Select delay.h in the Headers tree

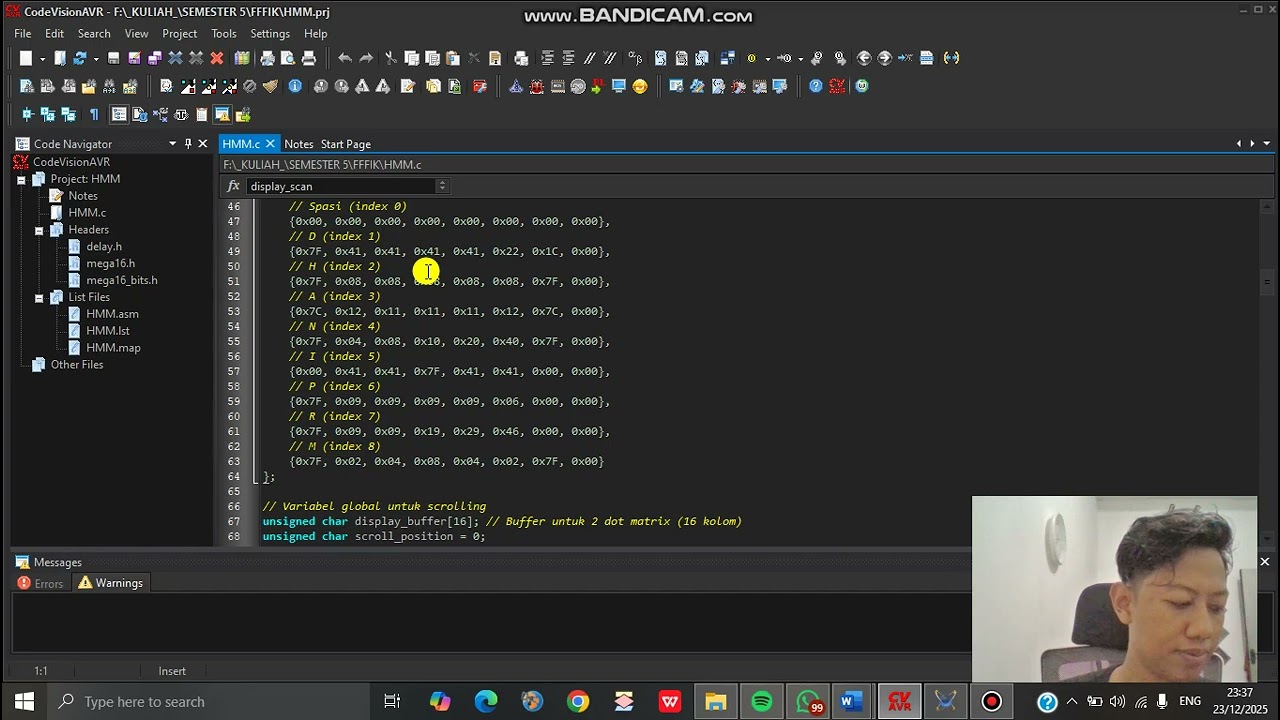coord(104,246)
